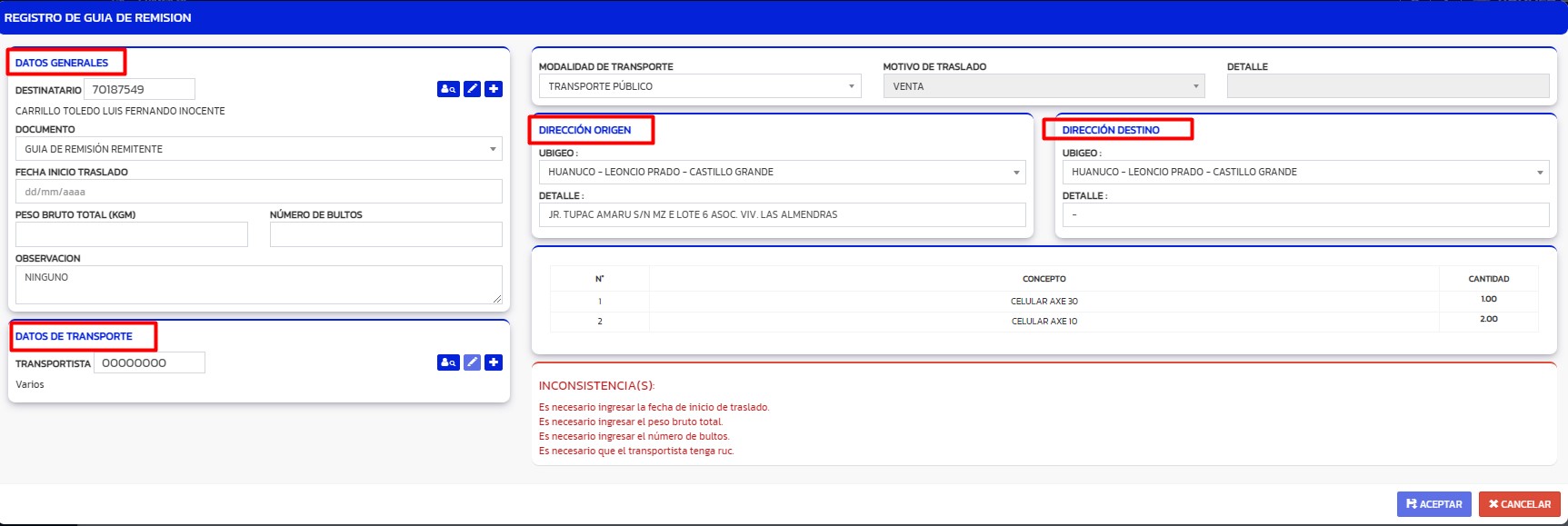Open the DOCUMENTO dropdown
This screenshot has height=526, width=1568.
pos(259,149)
